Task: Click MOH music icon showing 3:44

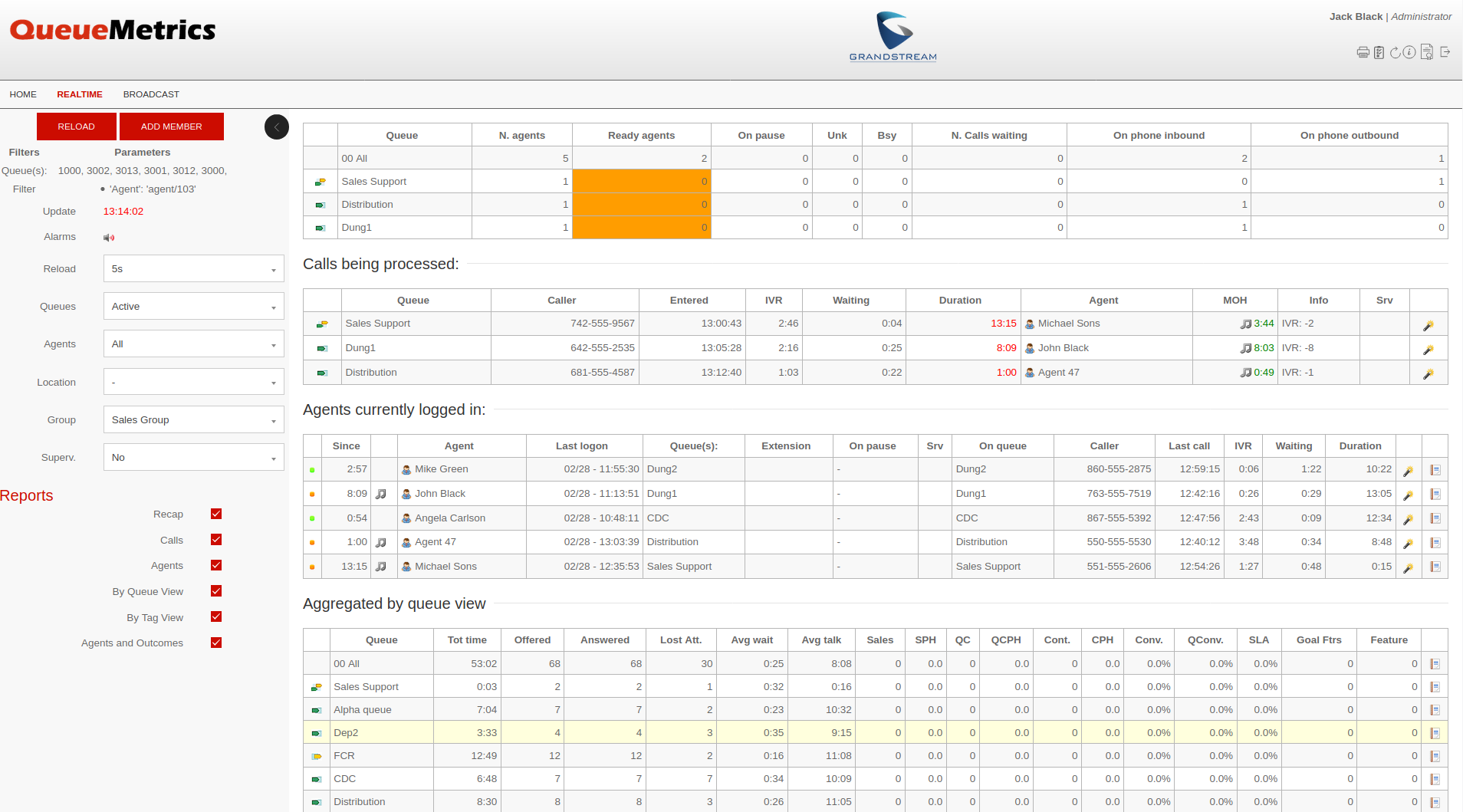Action: coord(1246,324)
